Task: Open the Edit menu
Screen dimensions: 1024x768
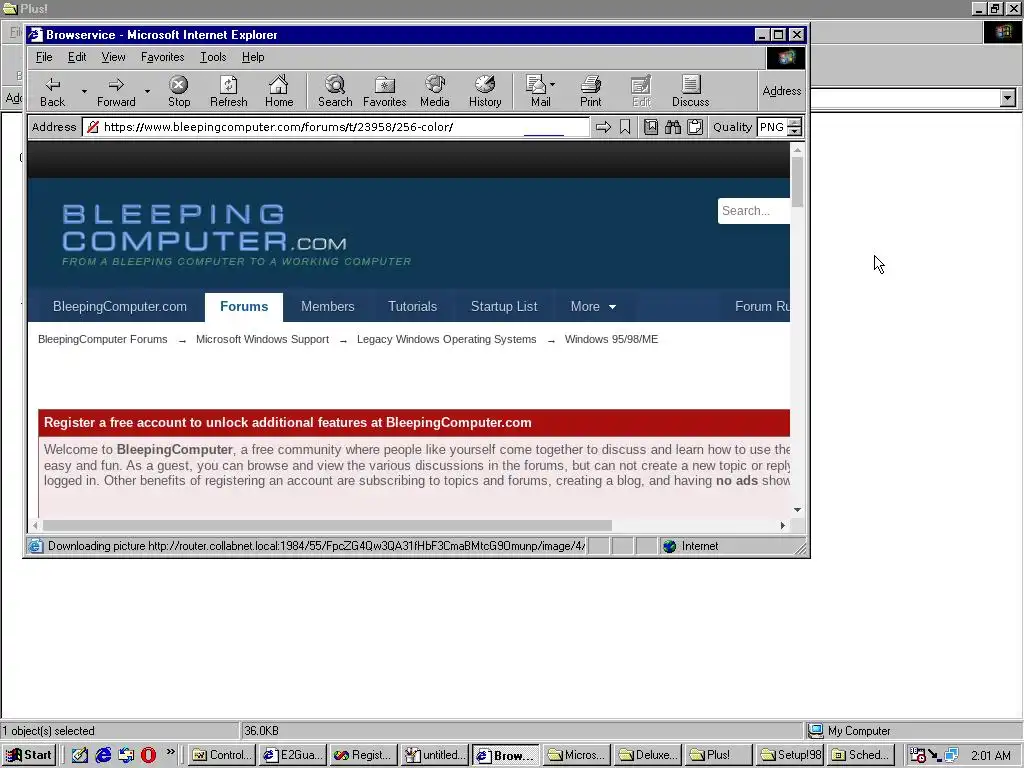Action: tap(76, 57)
